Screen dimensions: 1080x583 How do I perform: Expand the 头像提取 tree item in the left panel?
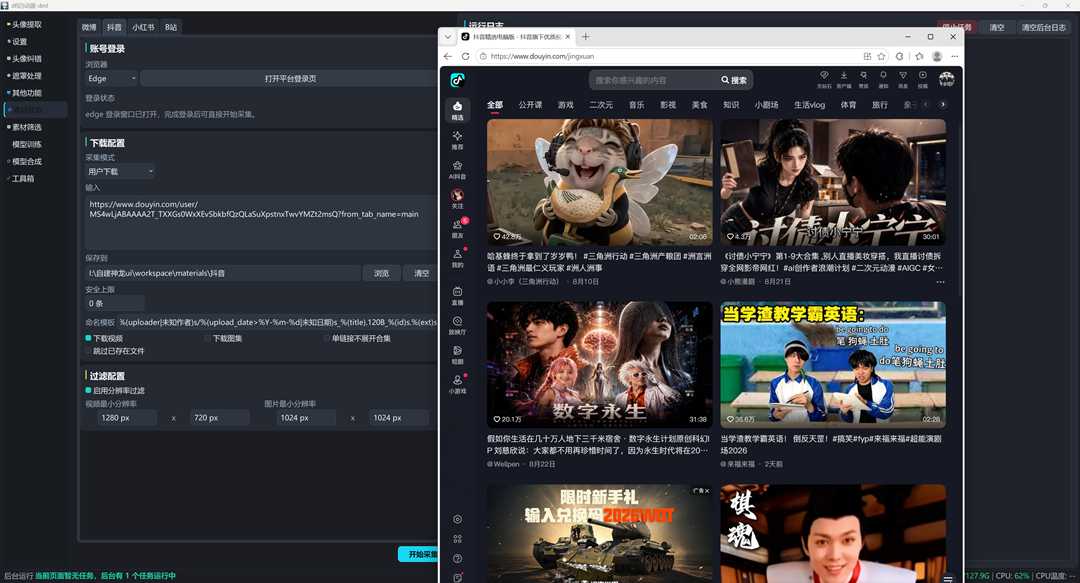point(24,25)
